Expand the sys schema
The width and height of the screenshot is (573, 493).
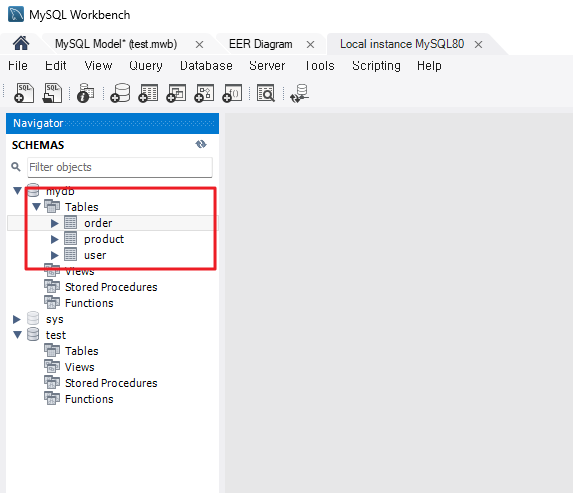point(17,319)
